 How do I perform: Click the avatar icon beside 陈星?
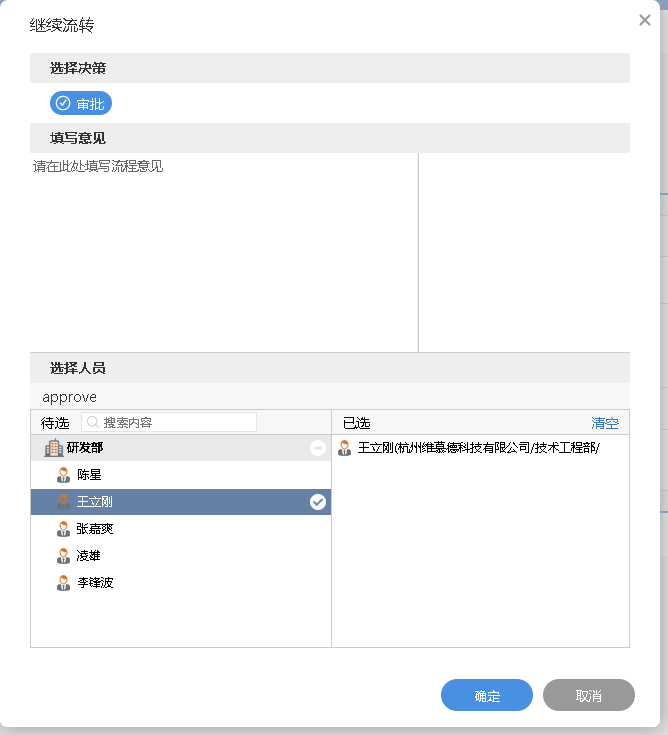coord(64,475)
